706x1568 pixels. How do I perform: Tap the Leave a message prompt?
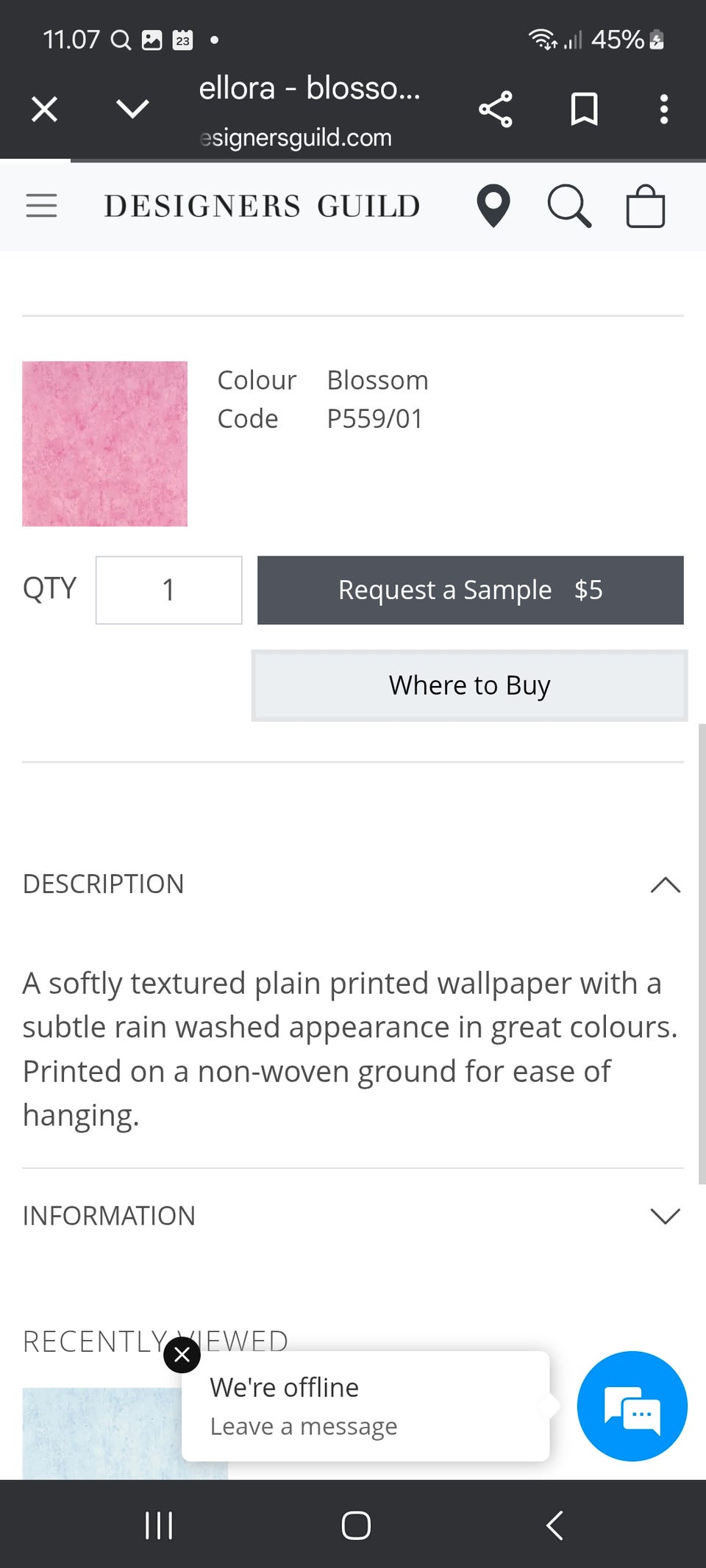click(304, 1426)
